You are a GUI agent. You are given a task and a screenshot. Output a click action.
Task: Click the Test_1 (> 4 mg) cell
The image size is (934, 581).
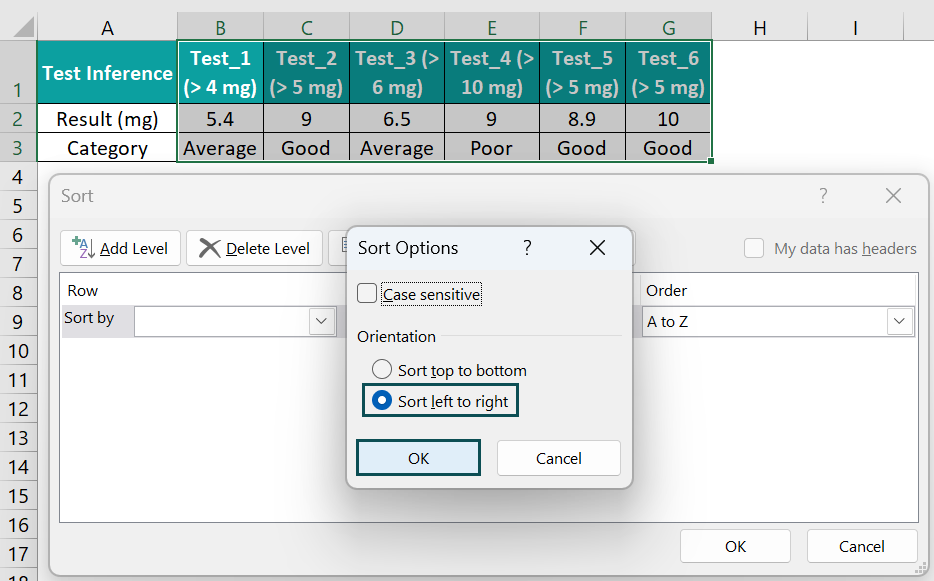220,72
